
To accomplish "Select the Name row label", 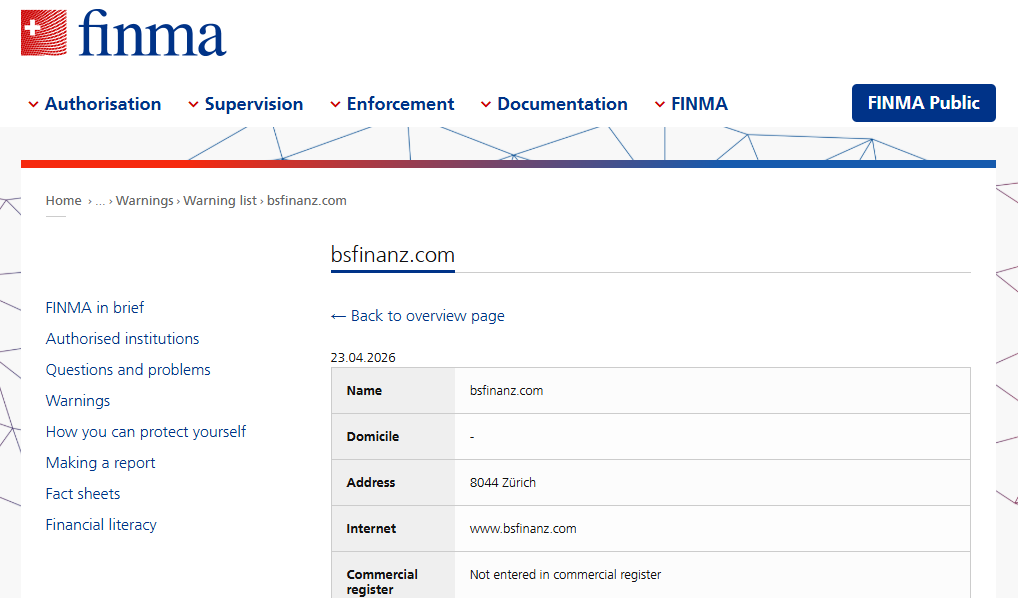I will (x=364, y=391).
